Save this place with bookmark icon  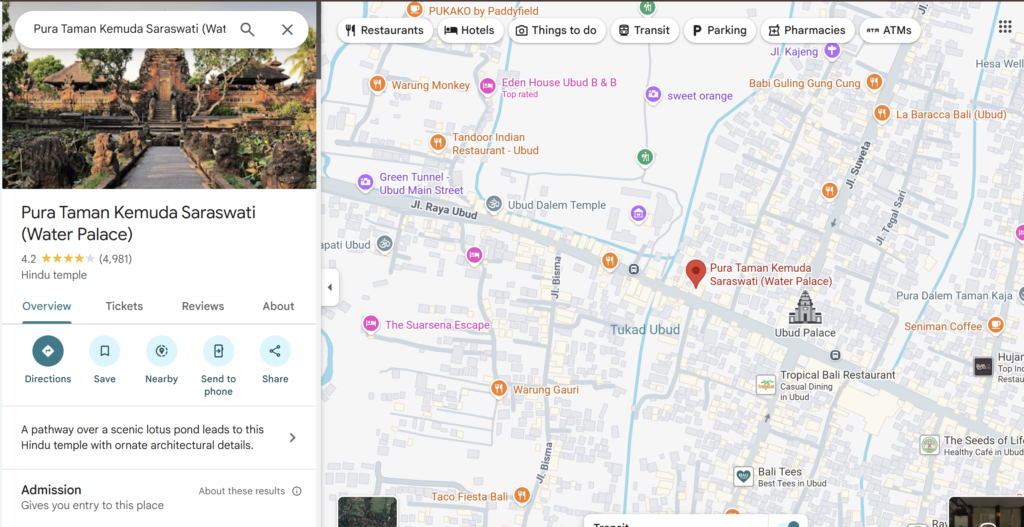click(104, 351)
